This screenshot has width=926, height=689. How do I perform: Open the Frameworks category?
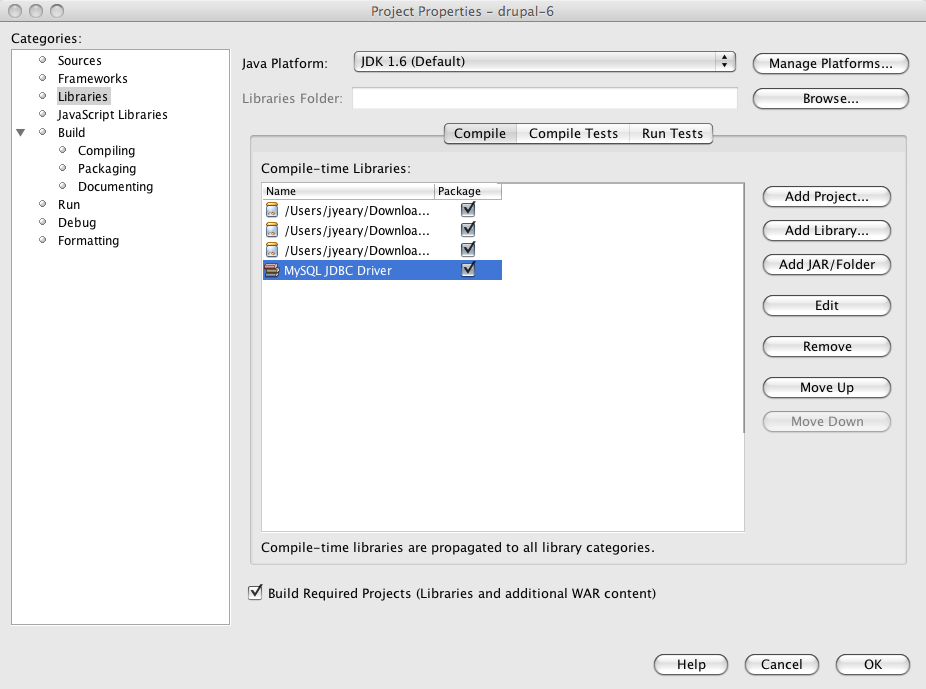(x=93, y=79)
